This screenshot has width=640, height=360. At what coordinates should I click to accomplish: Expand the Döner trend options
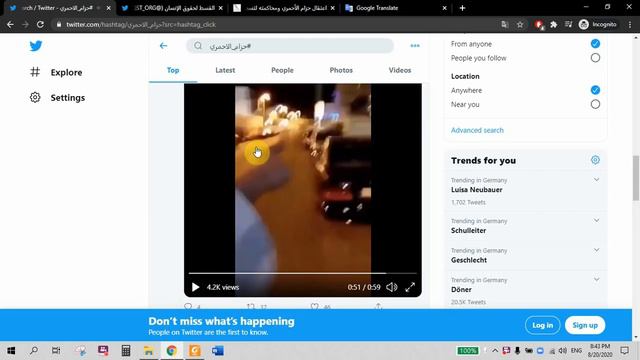(596, 280)
